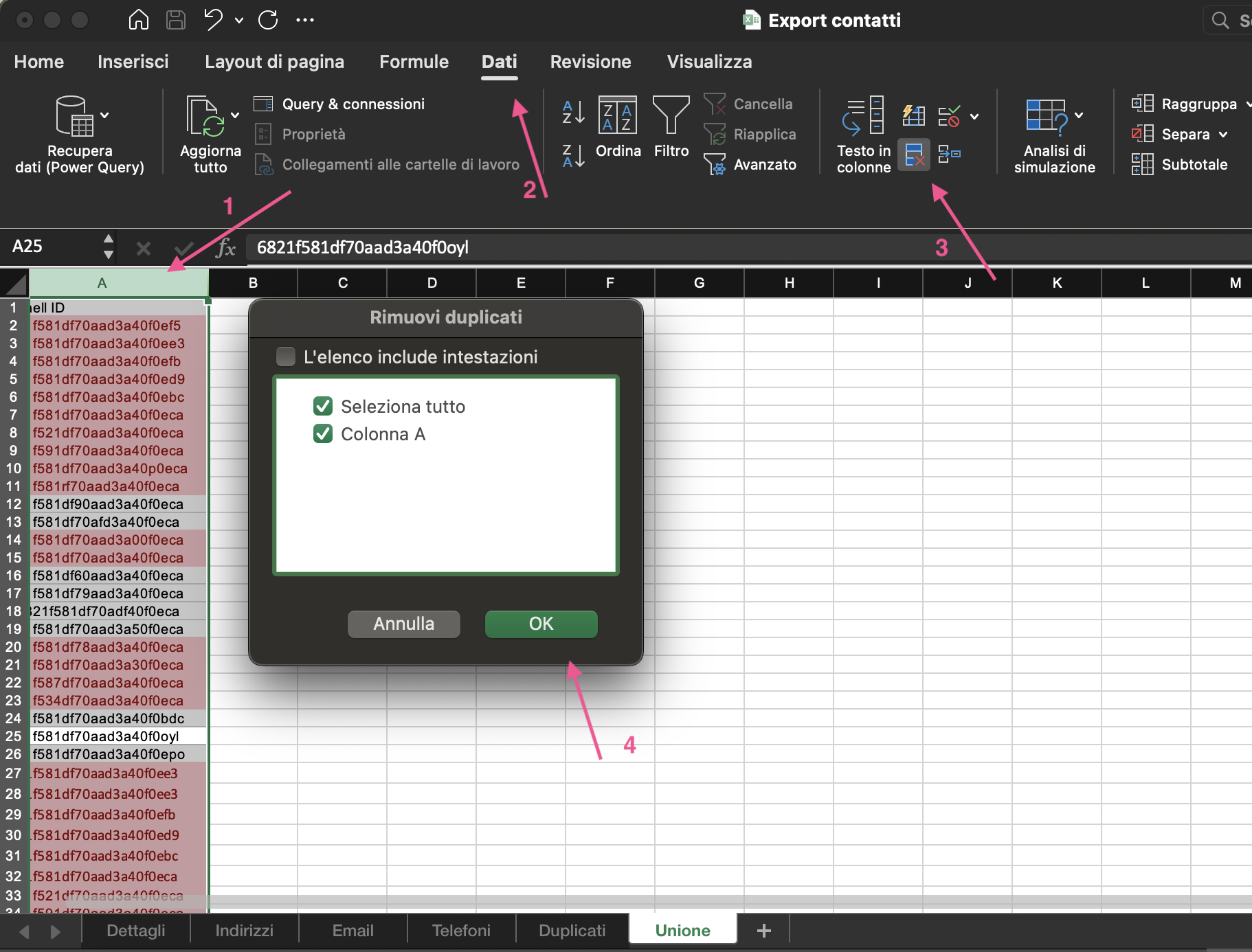Expand the Aggiorna tutto dropdown arrow
This screenshot has width=1252, height=952.
pyautogui.click(x=235, y=115)
